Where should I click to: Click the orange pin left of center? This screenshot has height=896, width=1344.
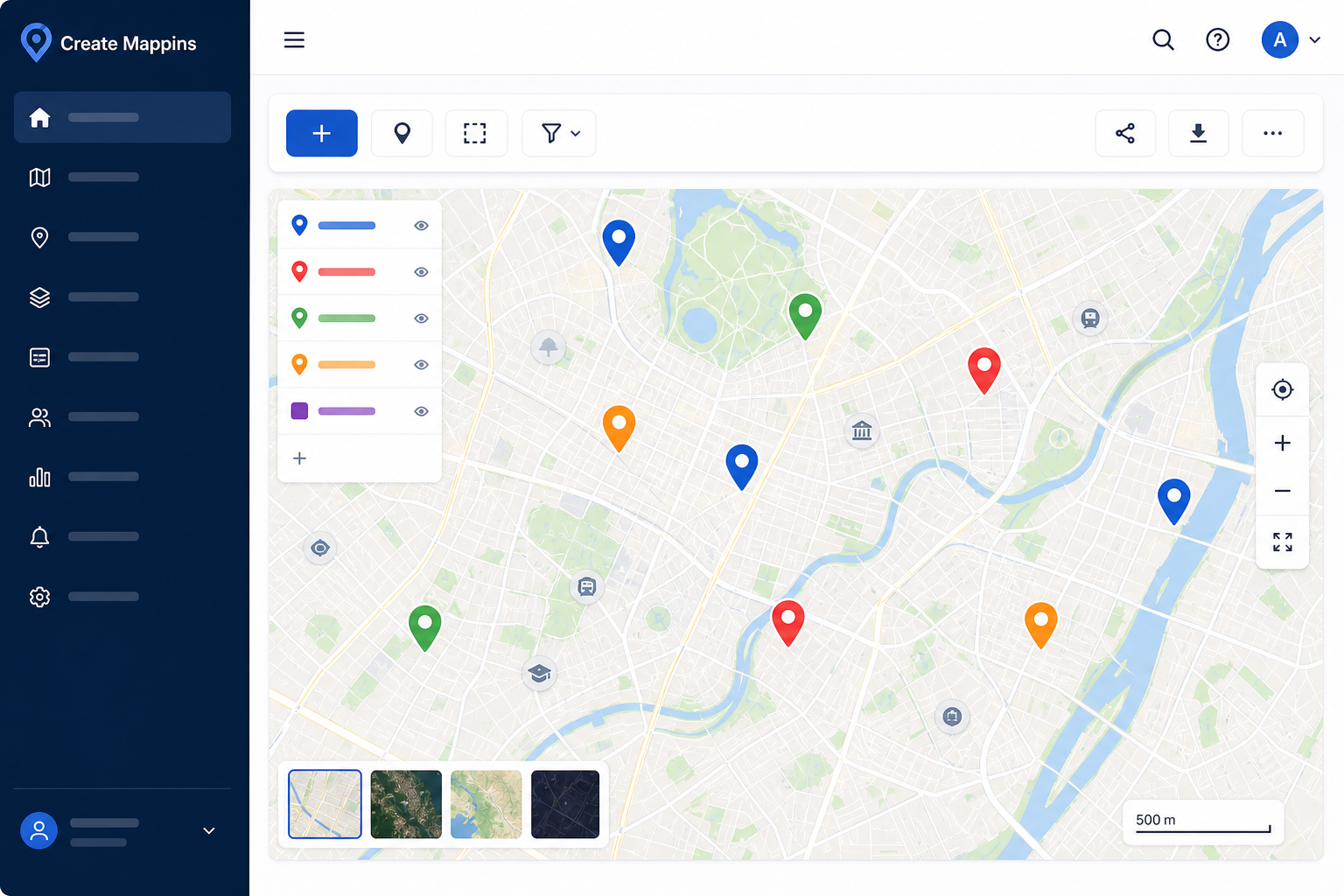tap(619, 428)
